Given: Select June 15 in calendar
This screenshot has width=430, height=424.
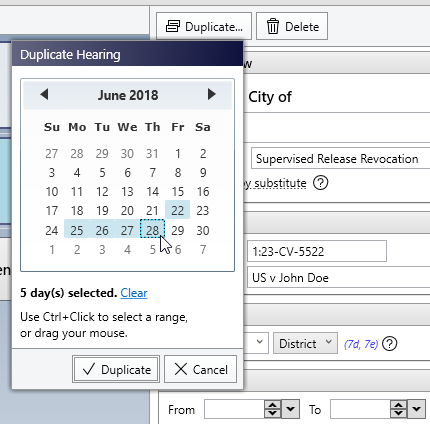Looking at the screenshot, I should pos(177,191).
